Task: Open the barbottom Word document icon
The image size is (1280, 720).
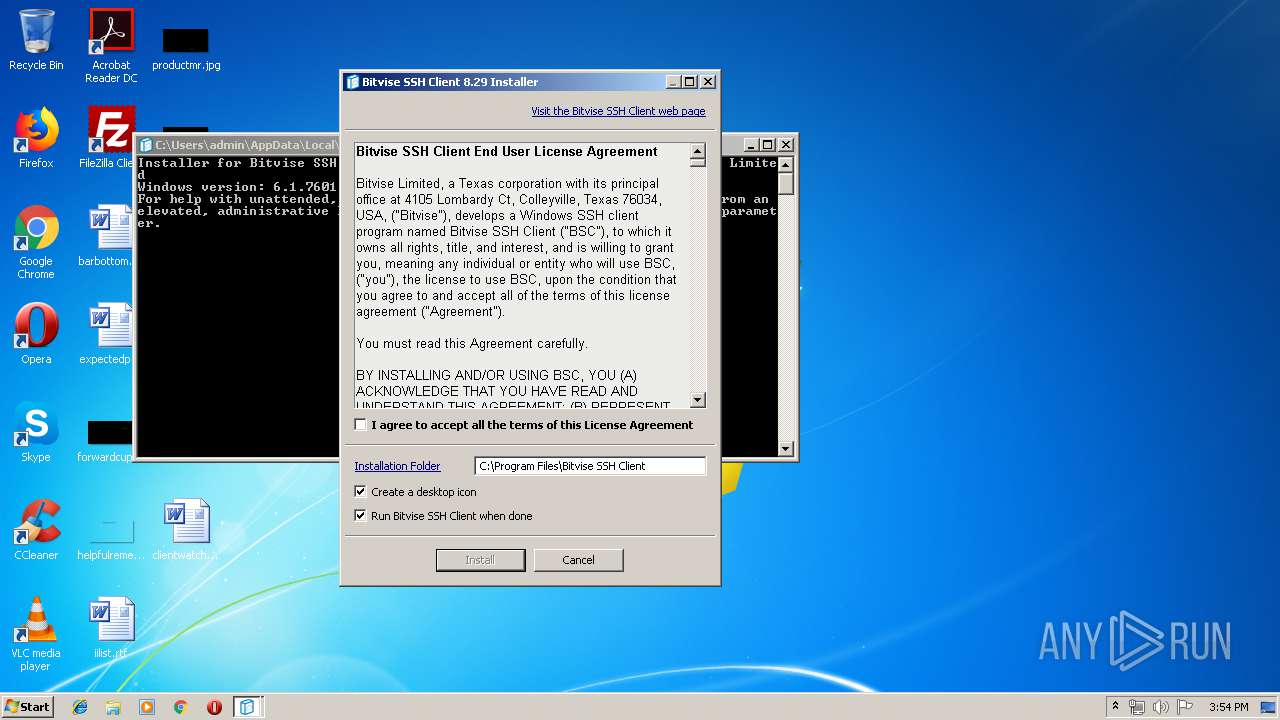Action: pos(106,236)
